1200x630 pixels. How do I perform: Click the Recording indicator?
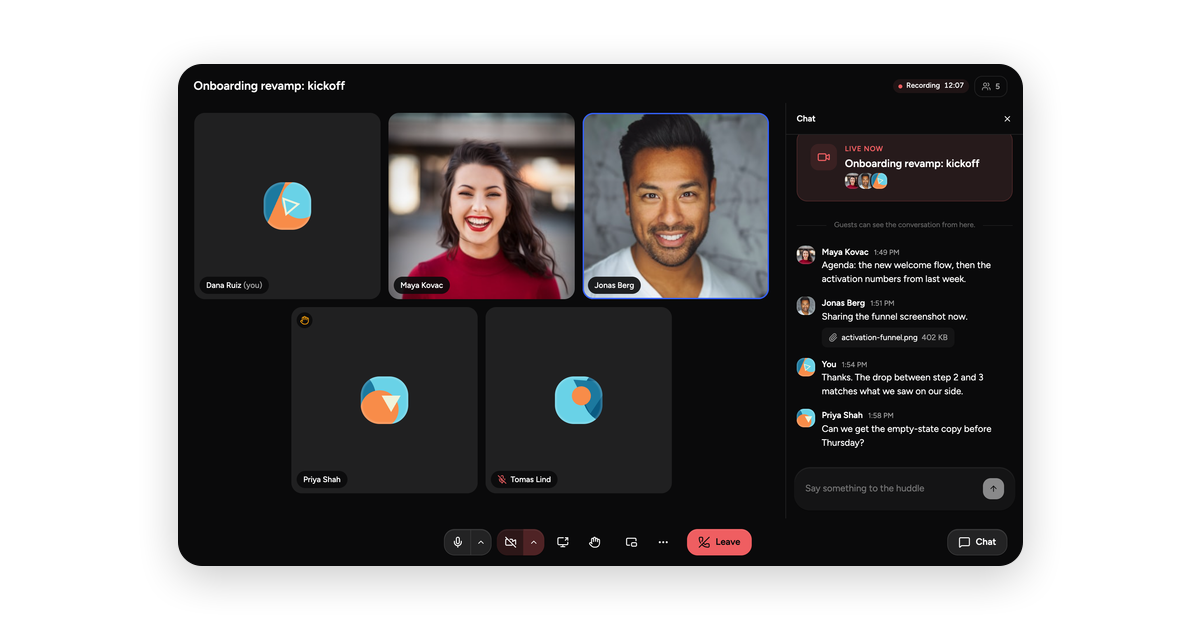931,86
